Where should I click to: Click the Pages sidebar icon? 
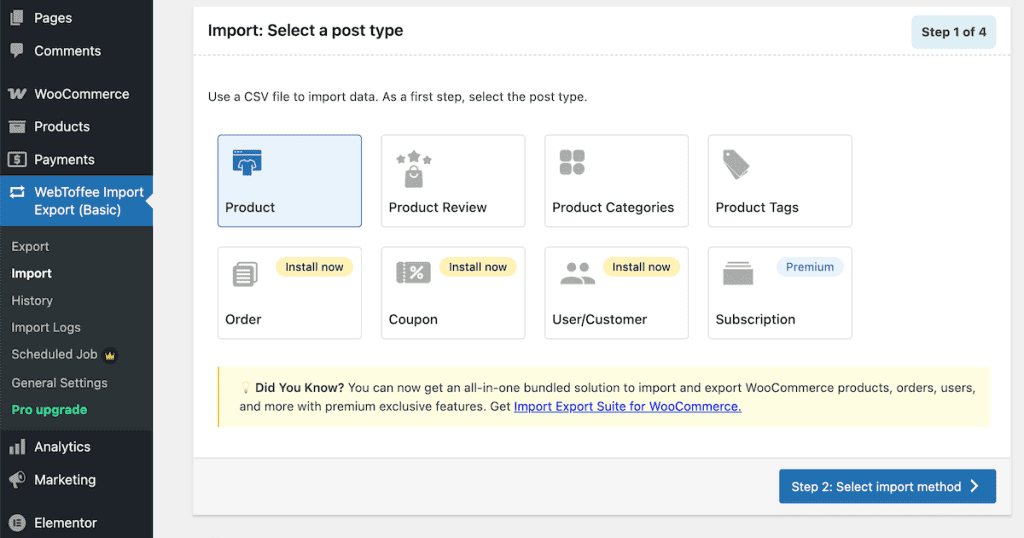coord(17,18)
